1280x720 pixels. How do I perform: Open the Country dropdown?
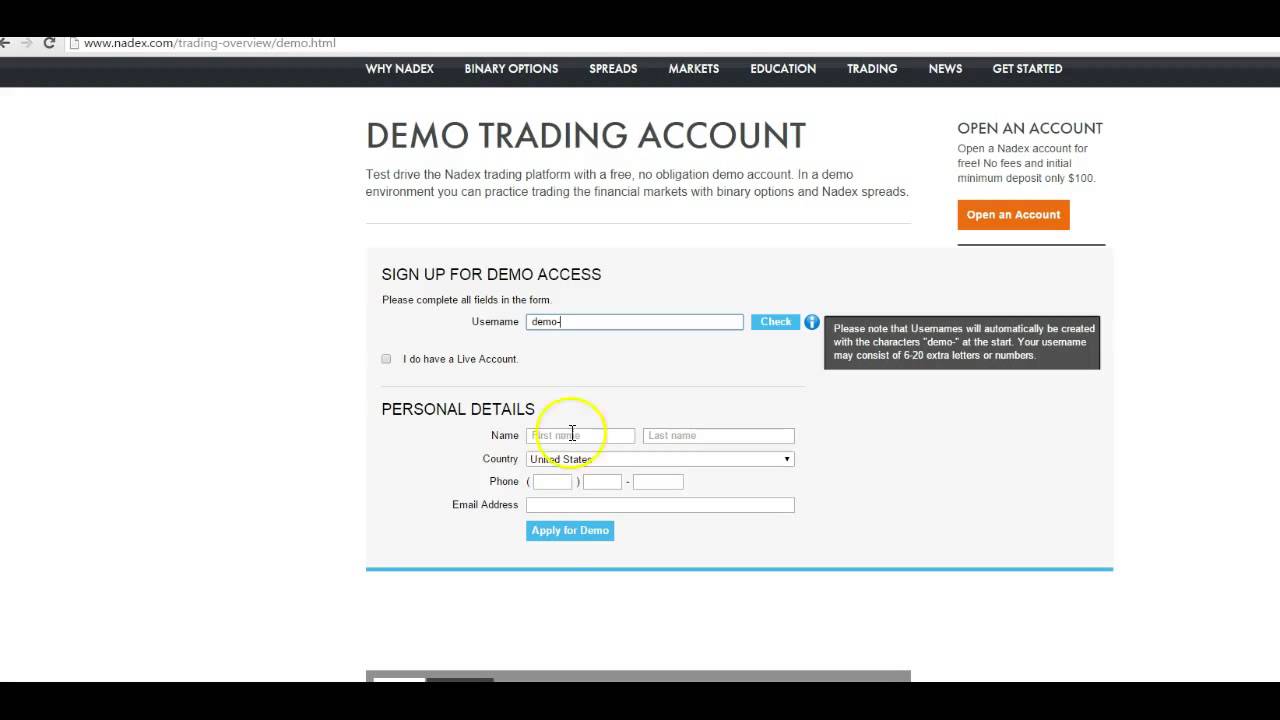click(660, 459)
